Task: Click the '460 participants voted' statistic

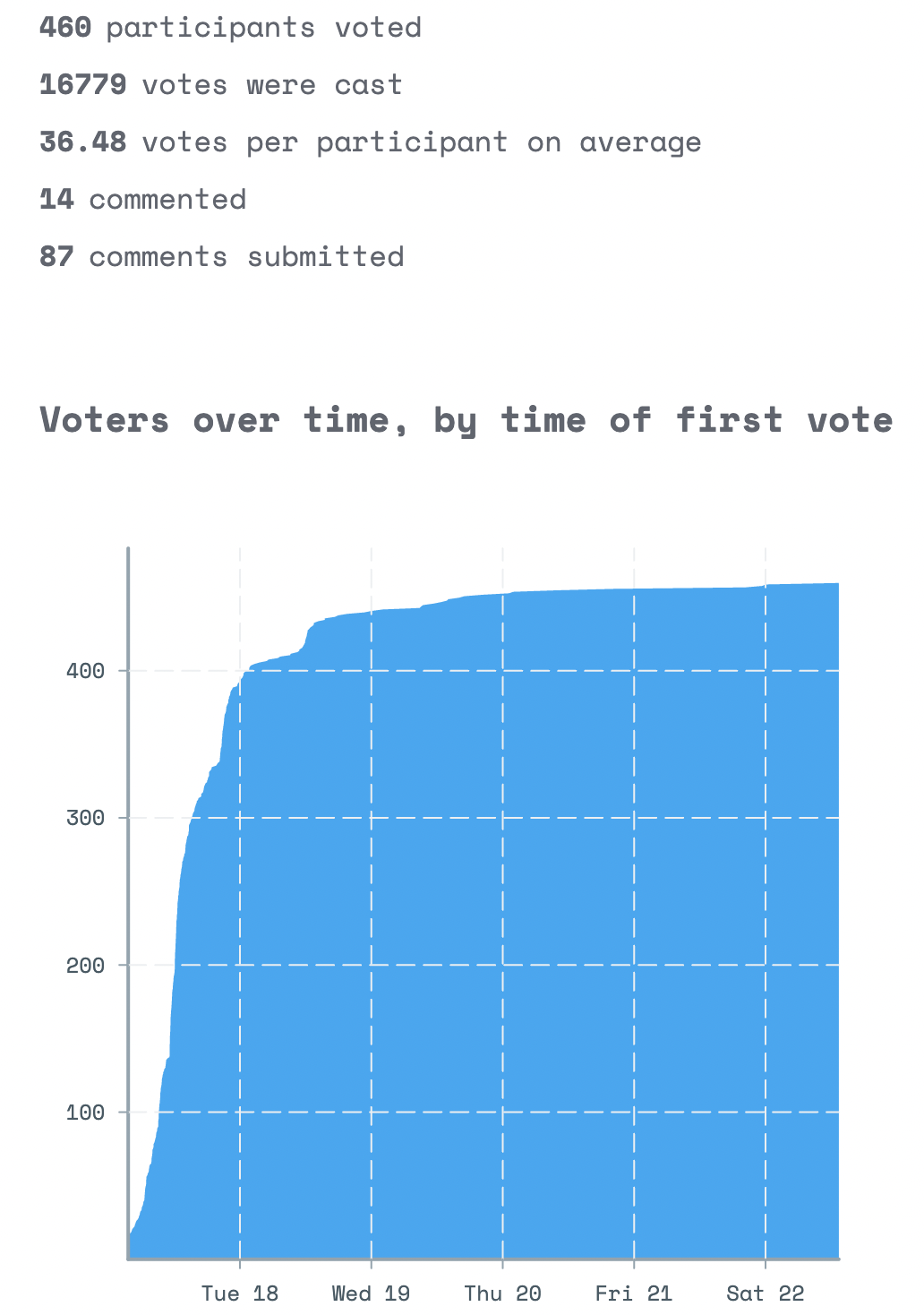Action: pos(230,28)
